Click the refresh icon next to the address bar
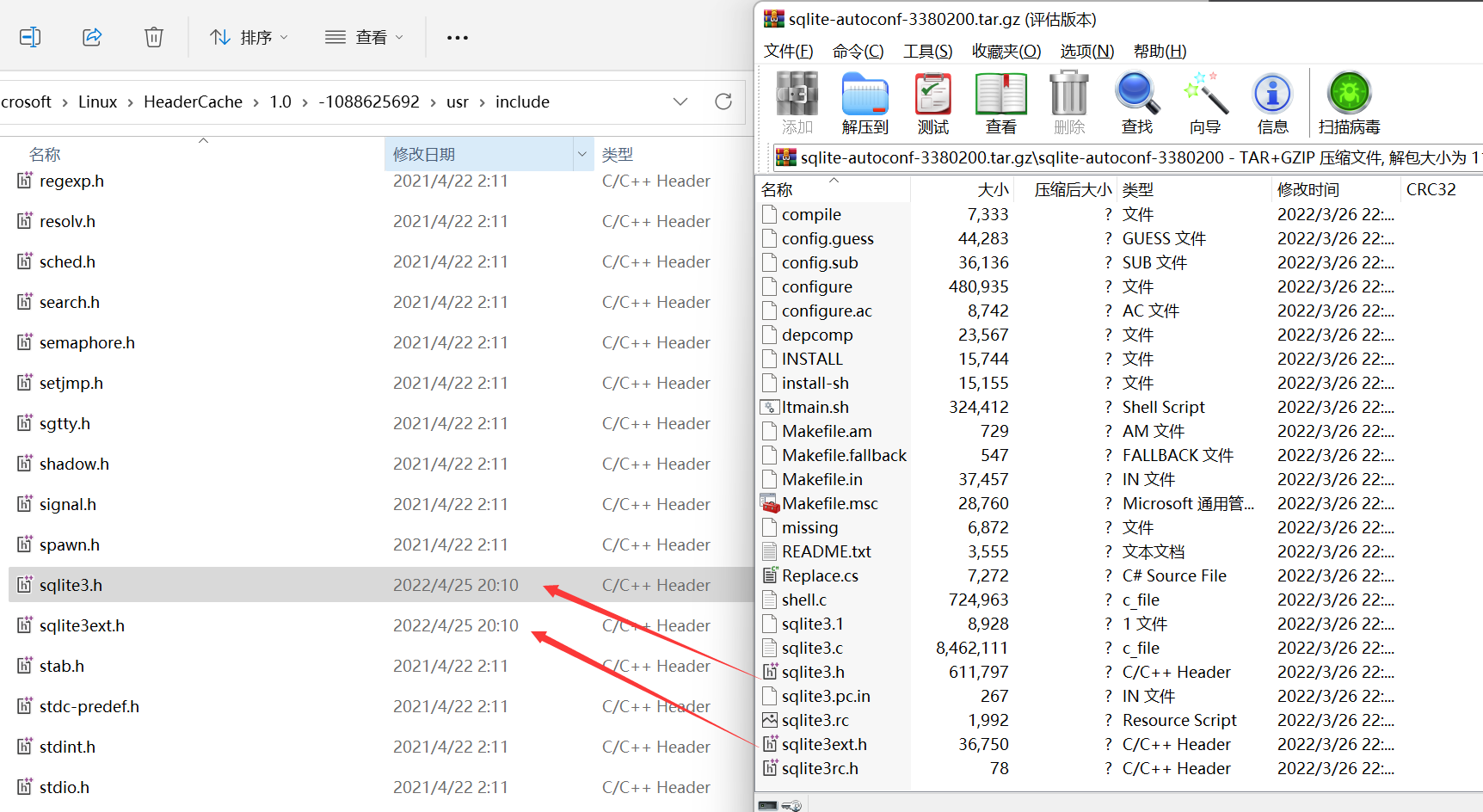 723,101
